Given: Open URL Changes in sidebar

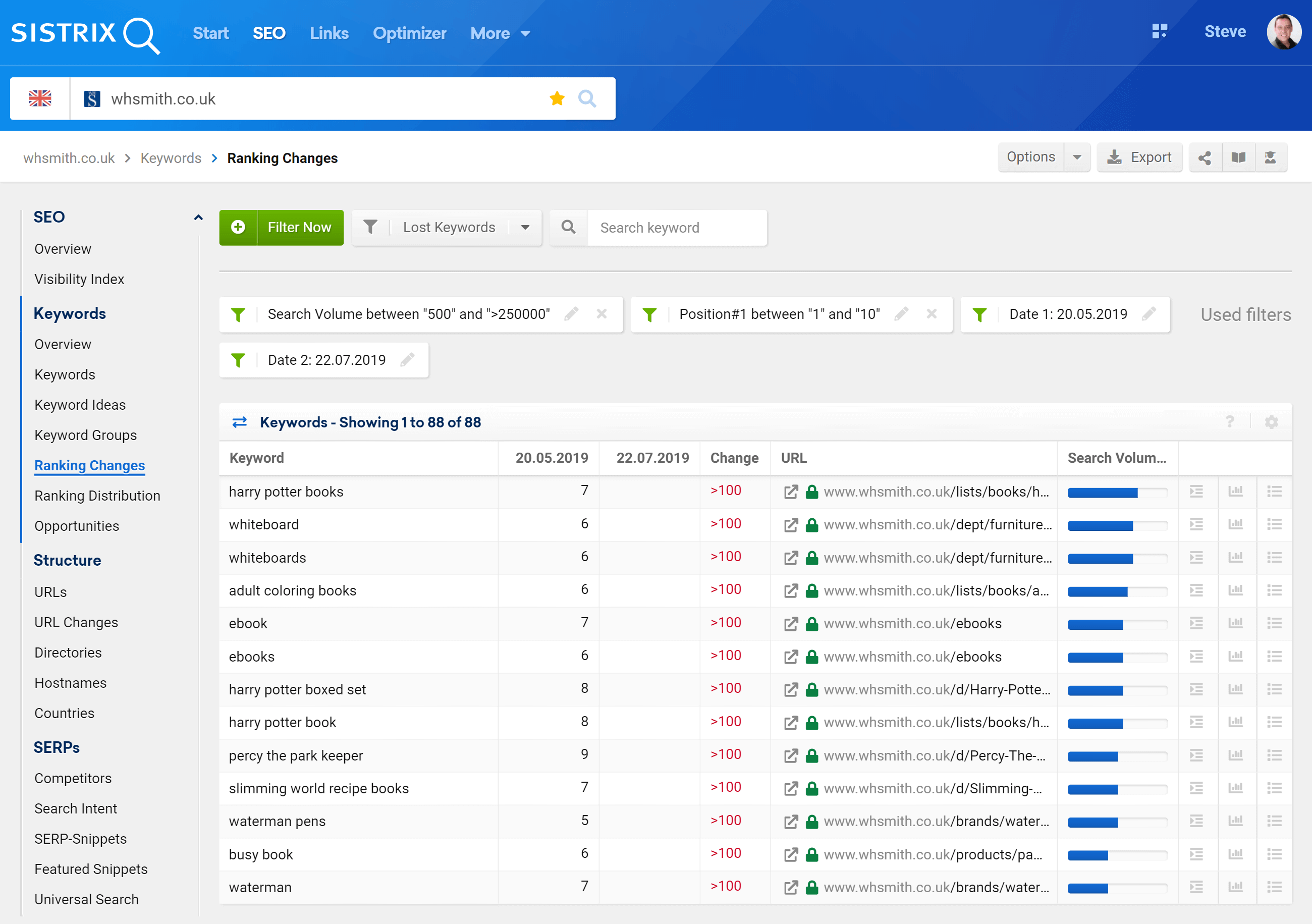Looking at the screenshot, I should click(76, 622).
